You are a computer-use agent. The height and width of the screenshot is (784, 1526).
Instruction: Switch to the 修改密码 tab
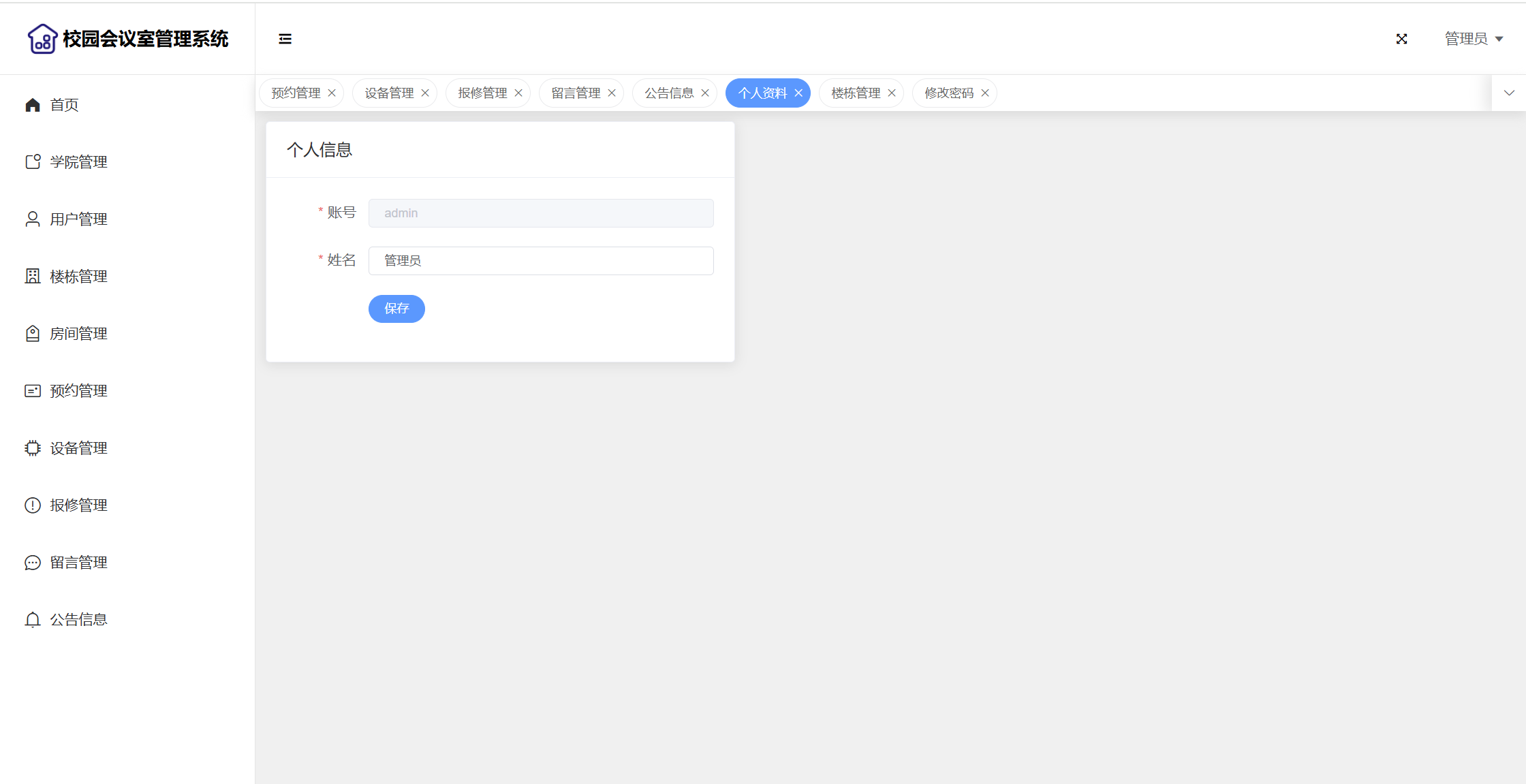point(948,93)
